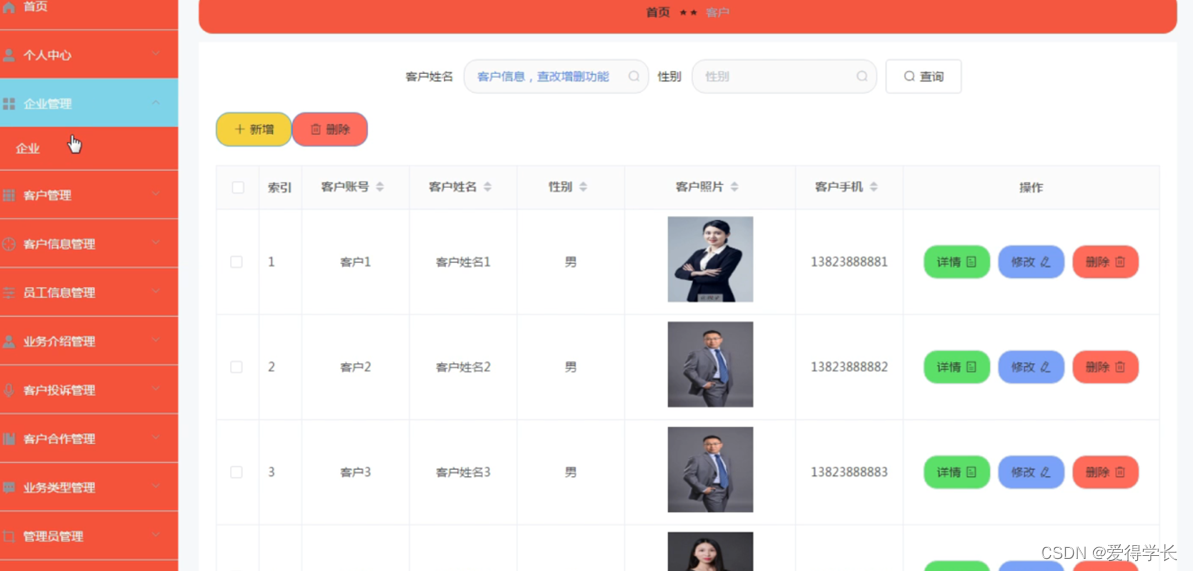Image resolution: width=1193 pixels, height=571 pixels.
Task: Click 客户 in the breadcrumb bar
Action: pyautogui.click(x=717, y=12)
